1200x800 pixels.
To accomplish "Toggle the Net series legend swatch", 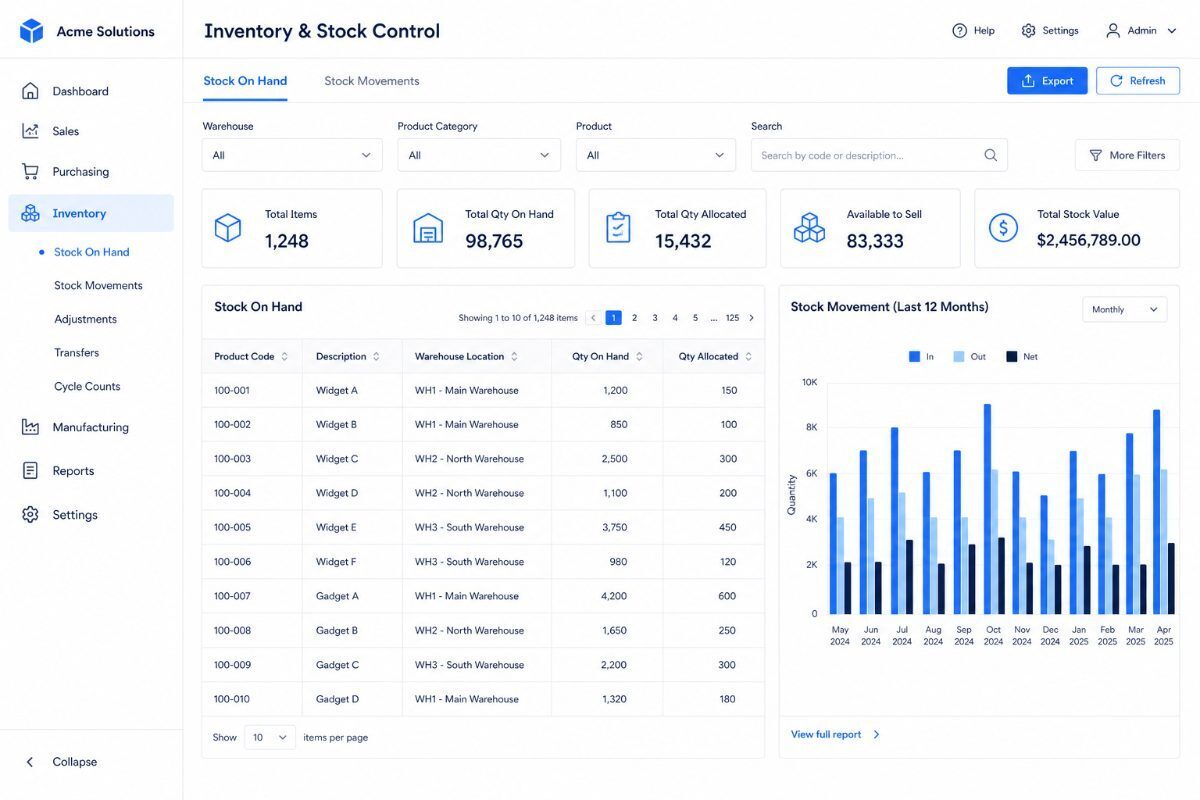I will pyautogui.click(x=1011, y=356).
